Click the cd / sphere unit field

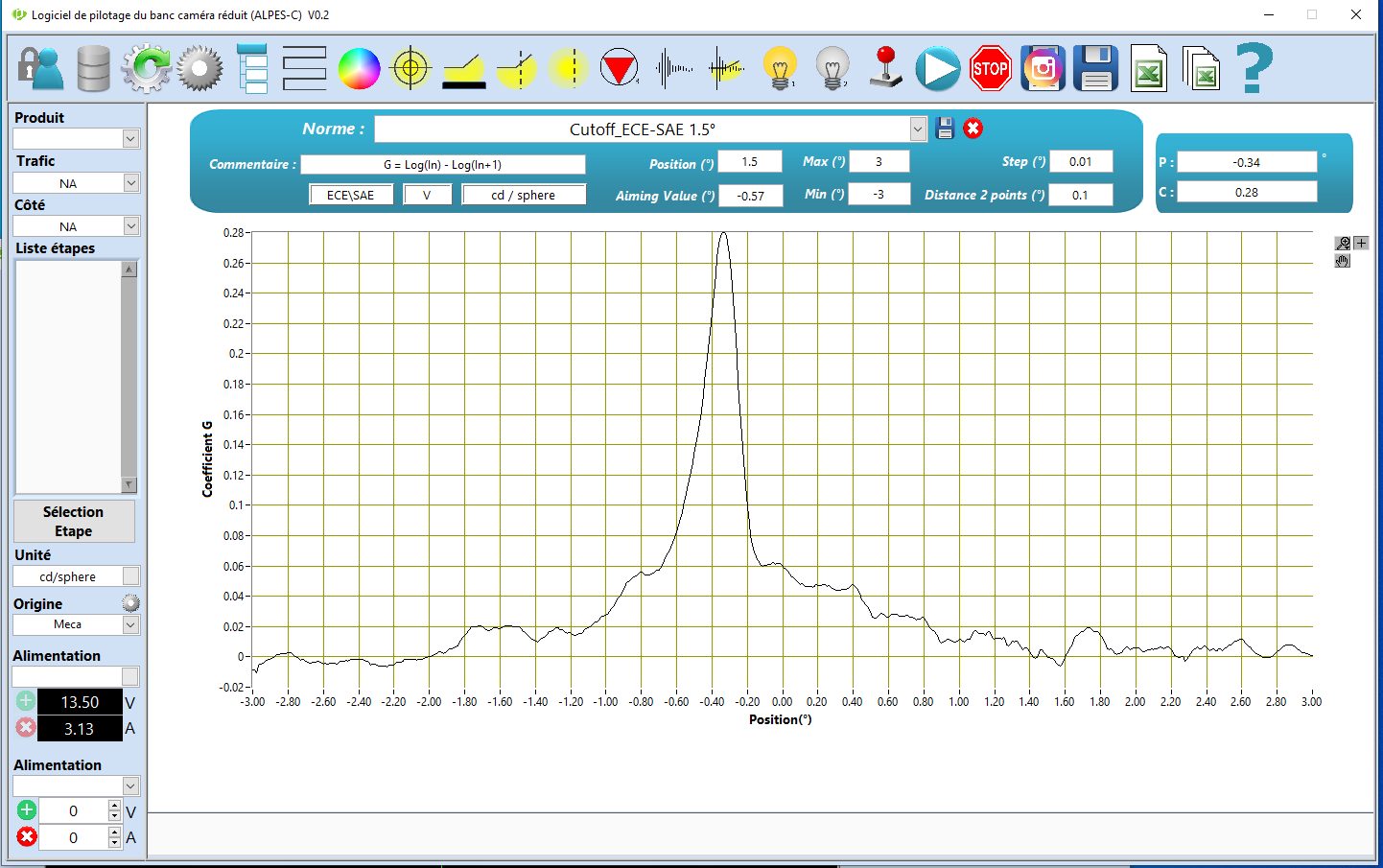click(524, 195)
